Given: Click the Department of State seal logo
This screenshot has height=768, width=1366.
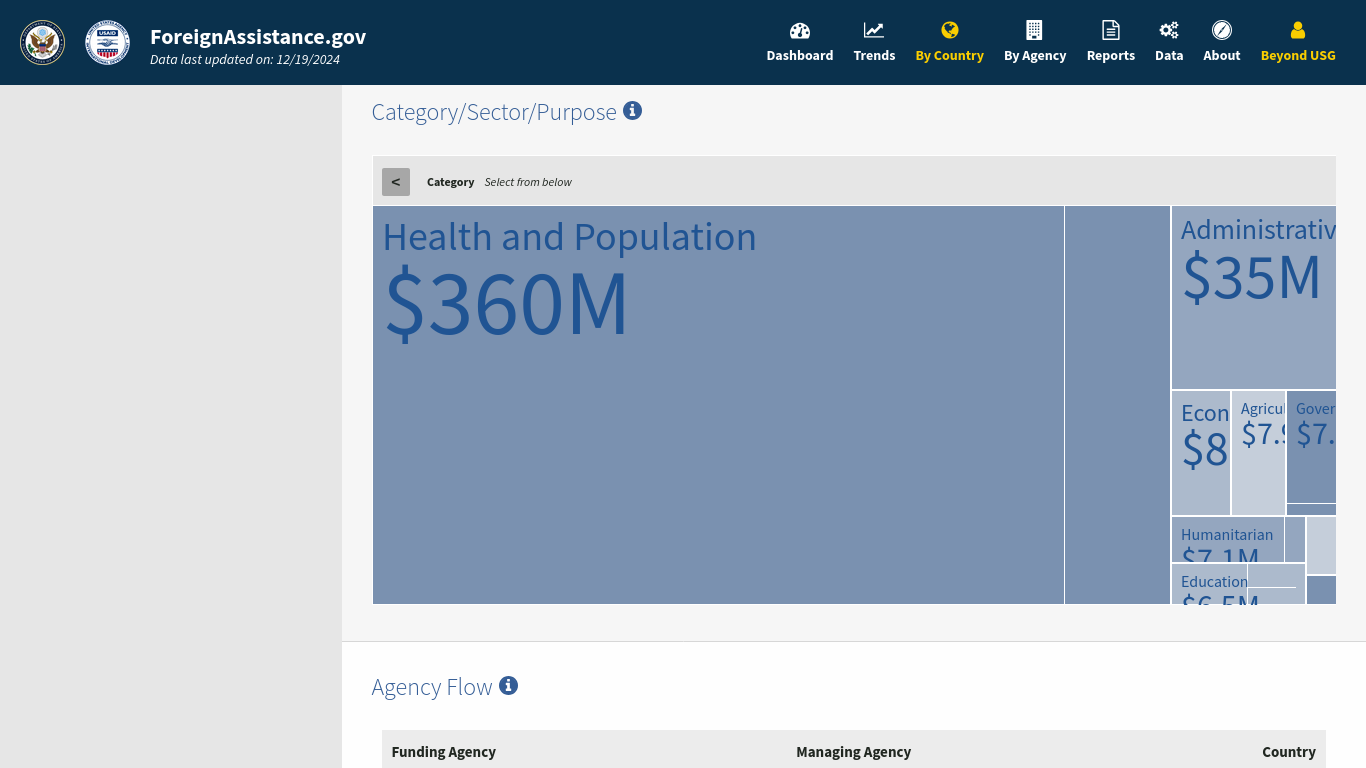Looking at the screenshot, I should (x=42, y=42).
